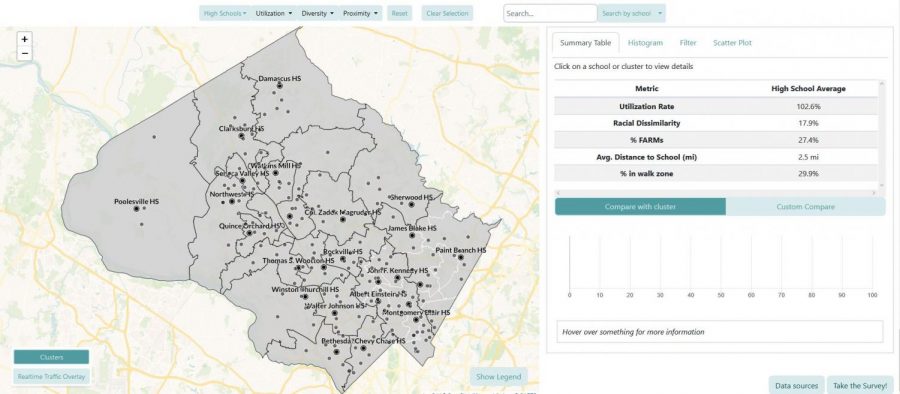Zoom out on the map
Image resolution: width=900 pixels, height=394 pixels.
[x=24, y=53]
